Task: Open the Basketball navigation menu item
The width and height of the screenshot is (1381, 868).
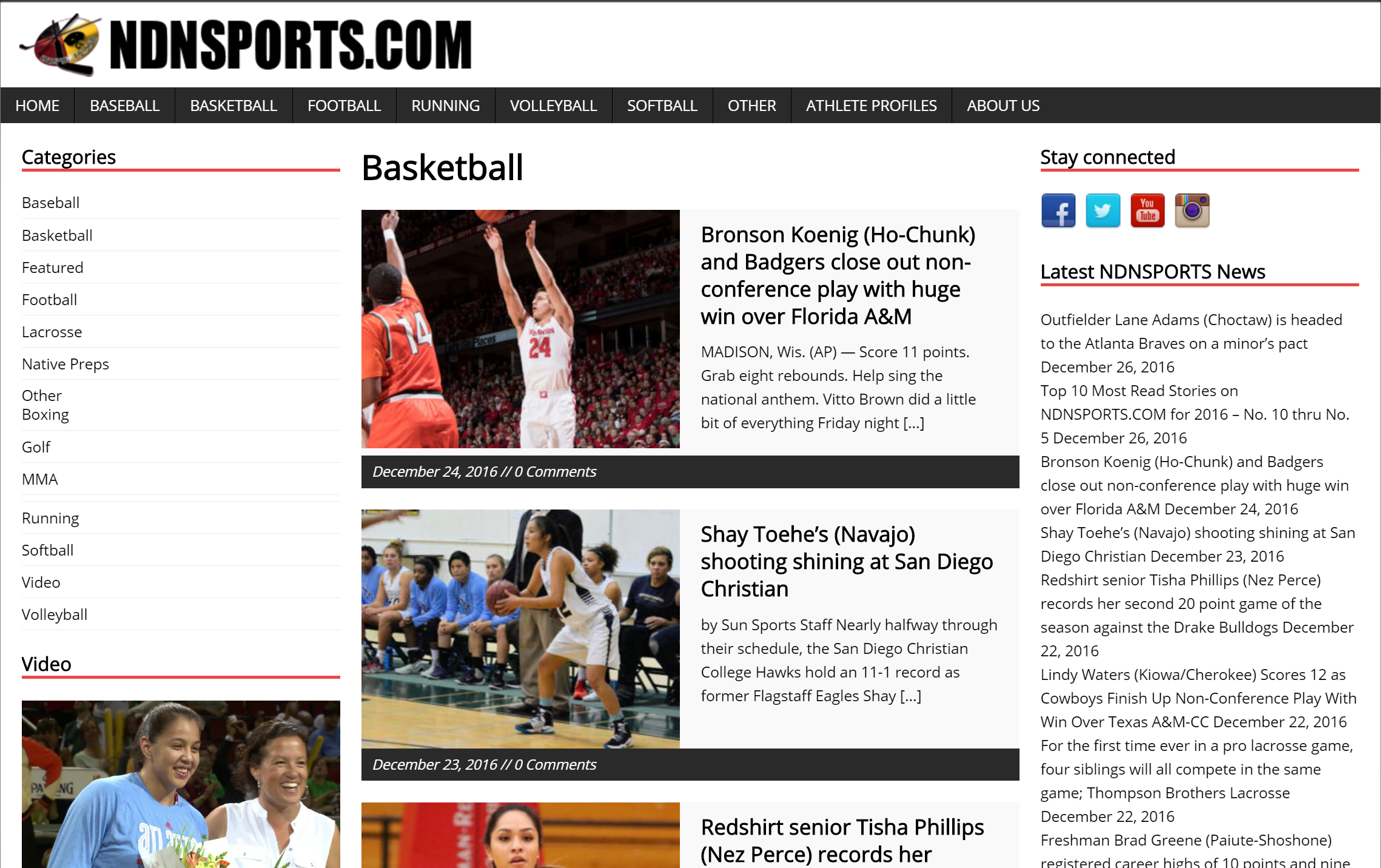Action: (x=234, y=106)
